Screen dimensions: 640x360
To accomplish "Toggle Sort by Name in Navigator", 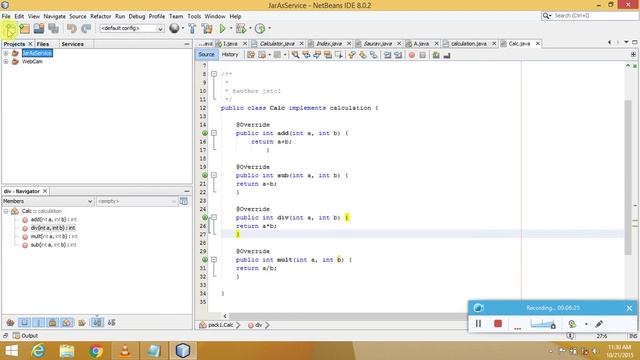I will 97,322.
